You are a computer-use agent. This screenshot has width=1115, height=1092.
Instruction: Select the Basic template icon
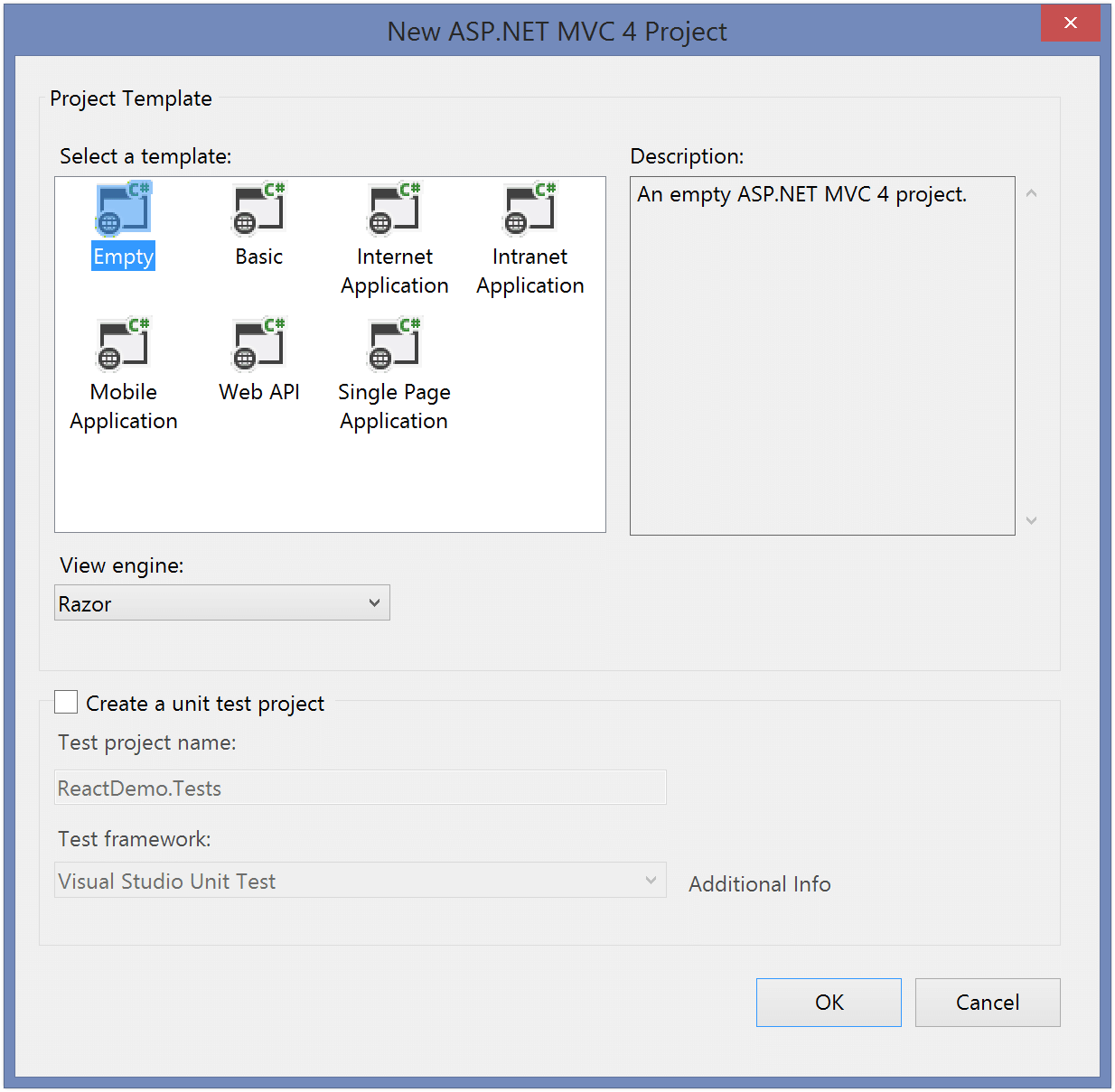pos(259,208)
